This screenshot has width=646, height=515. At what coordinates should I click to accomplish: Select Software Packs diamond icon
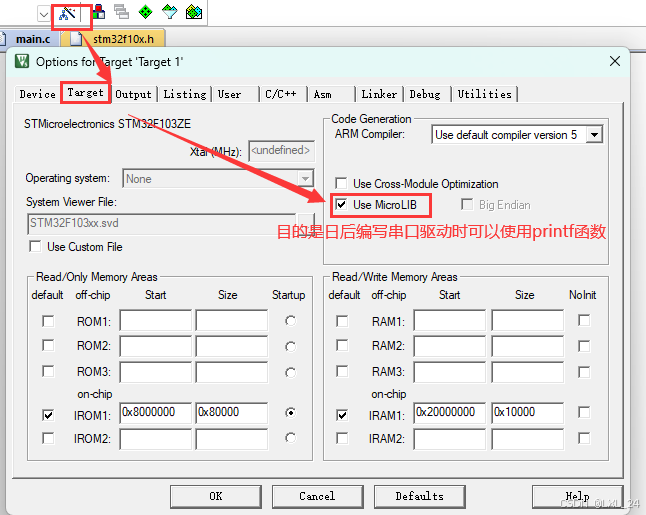pos(169,12)
